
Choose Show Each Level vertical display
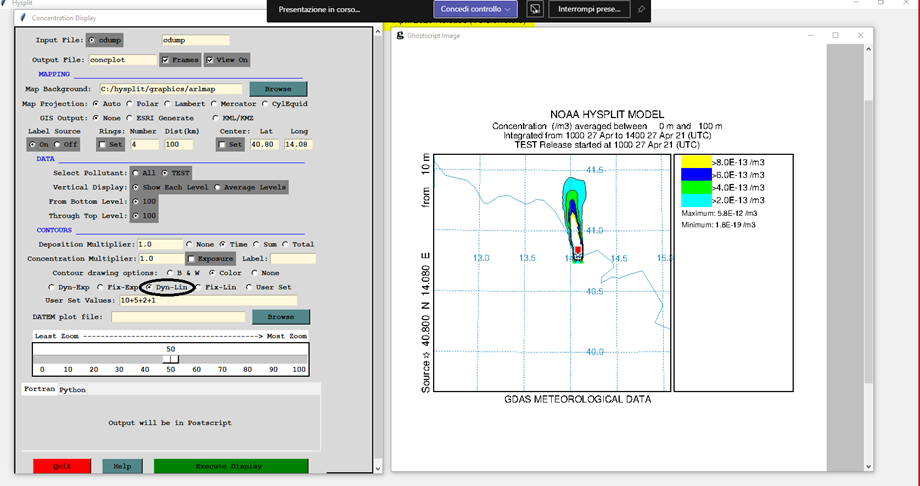click(x=136, y=187)
